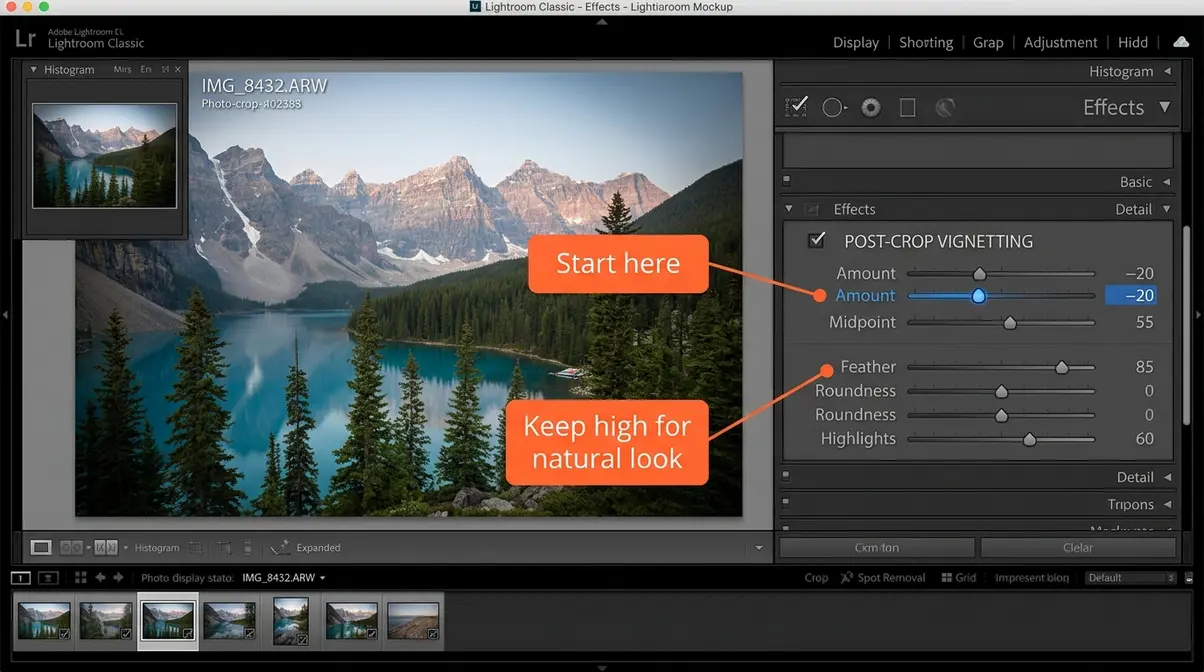Viewport: 1204px width, 672px height.
Task: Click the Midpoint slider handle
Action: (1010, 323)
